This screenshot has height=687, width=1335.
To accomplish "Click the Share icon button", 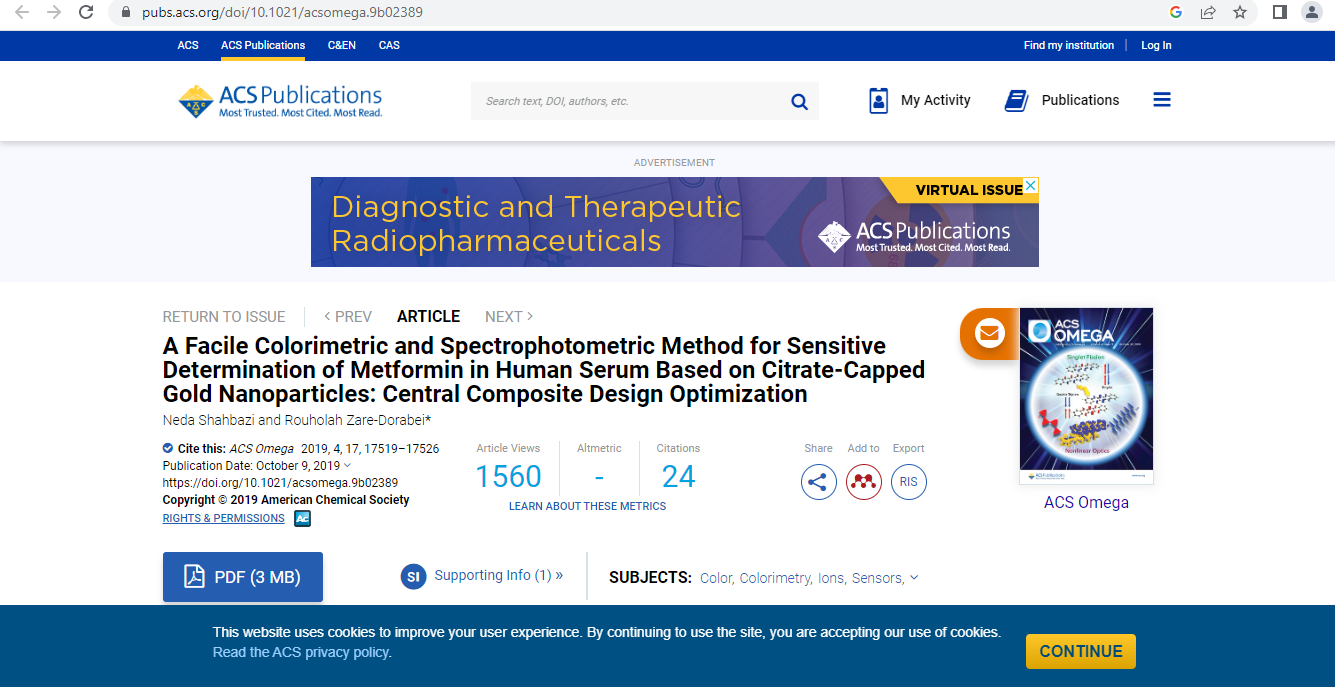I will click(819, 482).
